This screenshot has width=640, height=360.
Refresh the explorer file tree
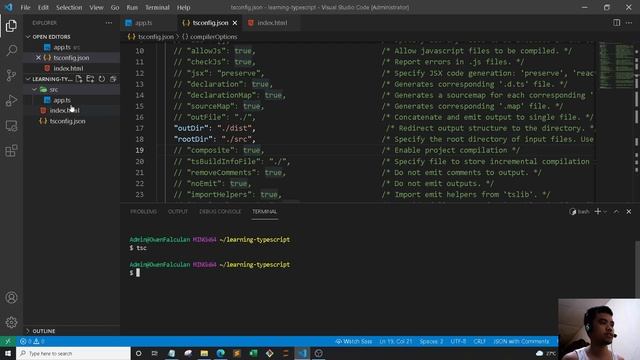102,79
